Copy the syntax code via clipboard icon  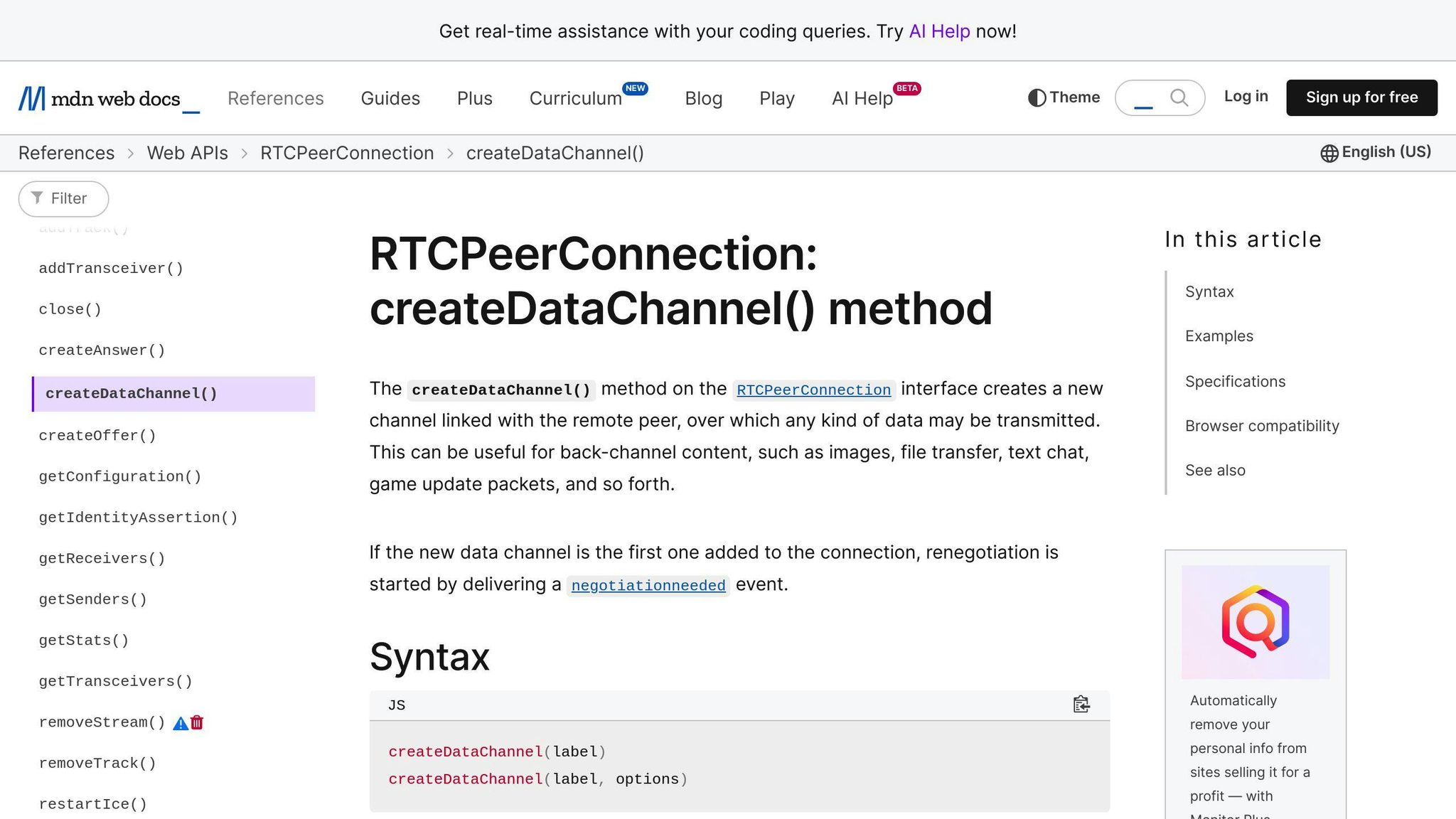1081,705
